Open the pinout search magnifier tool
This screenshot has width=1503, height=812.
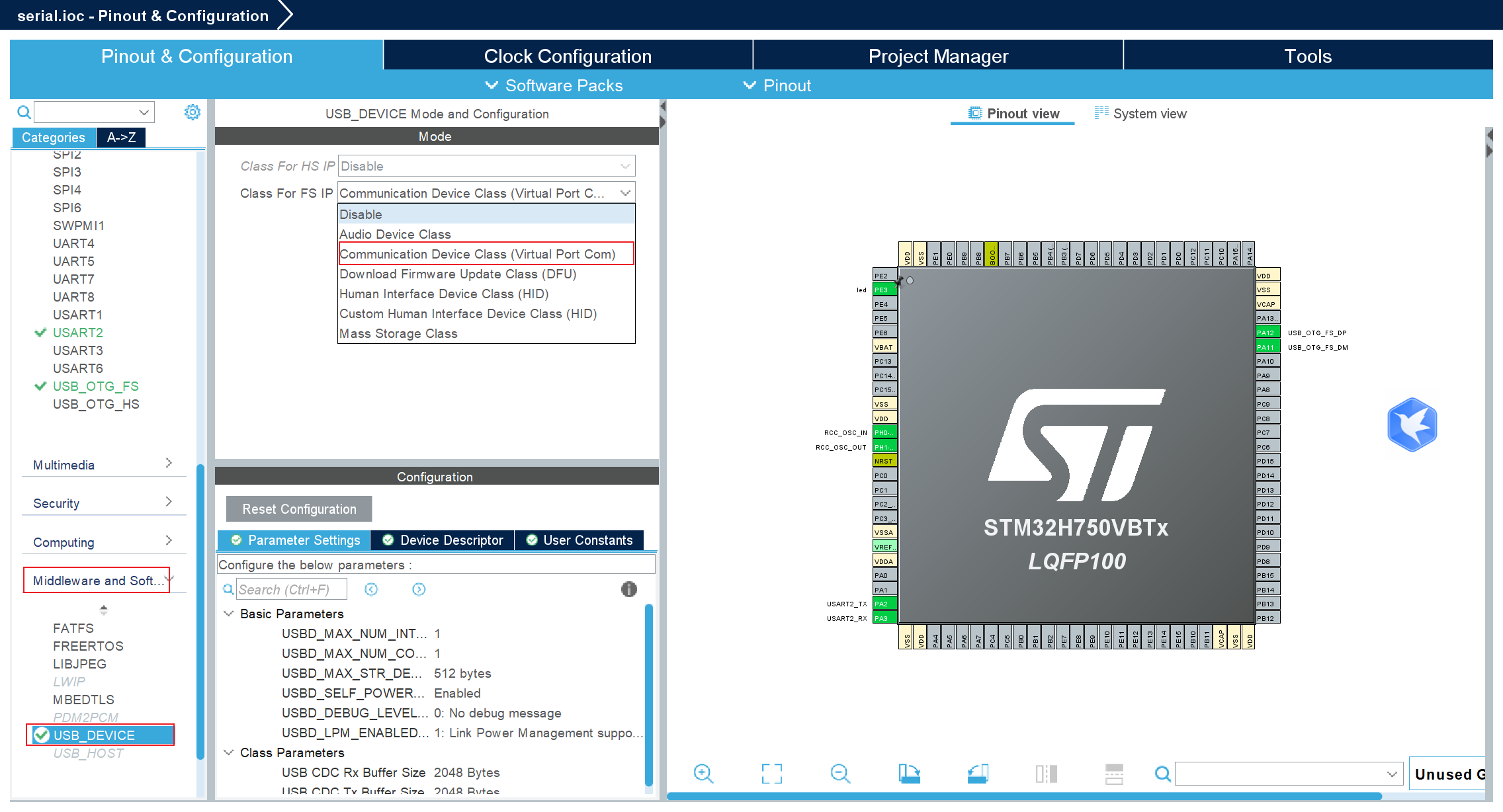click(x=1162, y=774)
